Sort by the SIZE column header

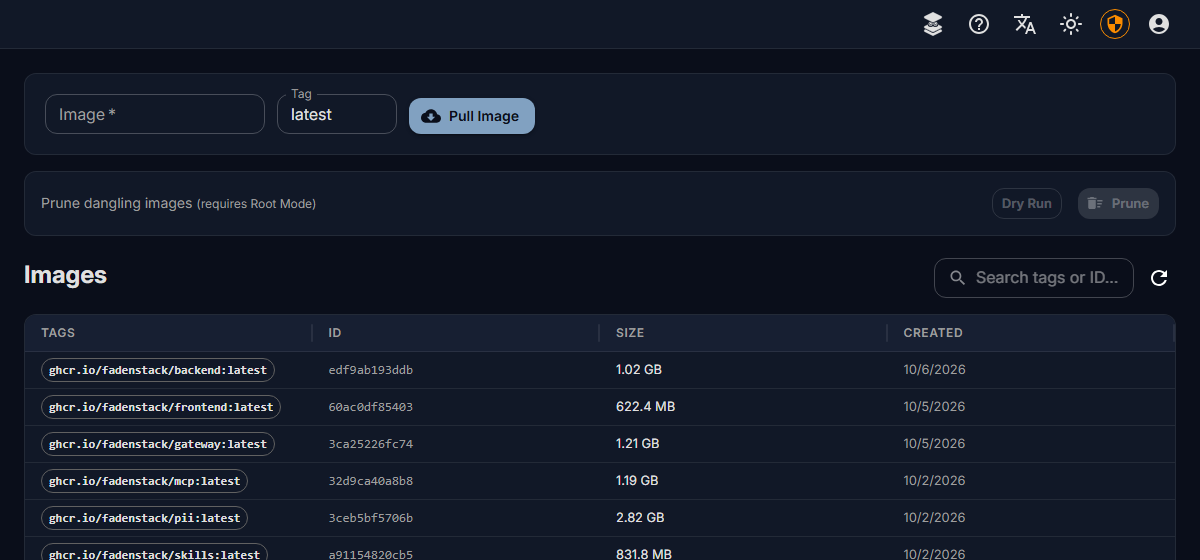tap(630, 333)
